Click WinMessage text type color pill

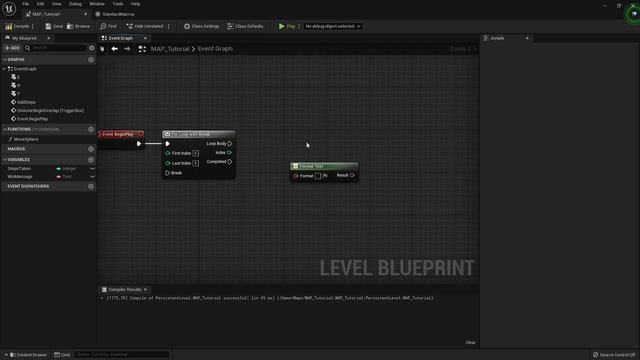pyautogui.click(x=58, y=177)
